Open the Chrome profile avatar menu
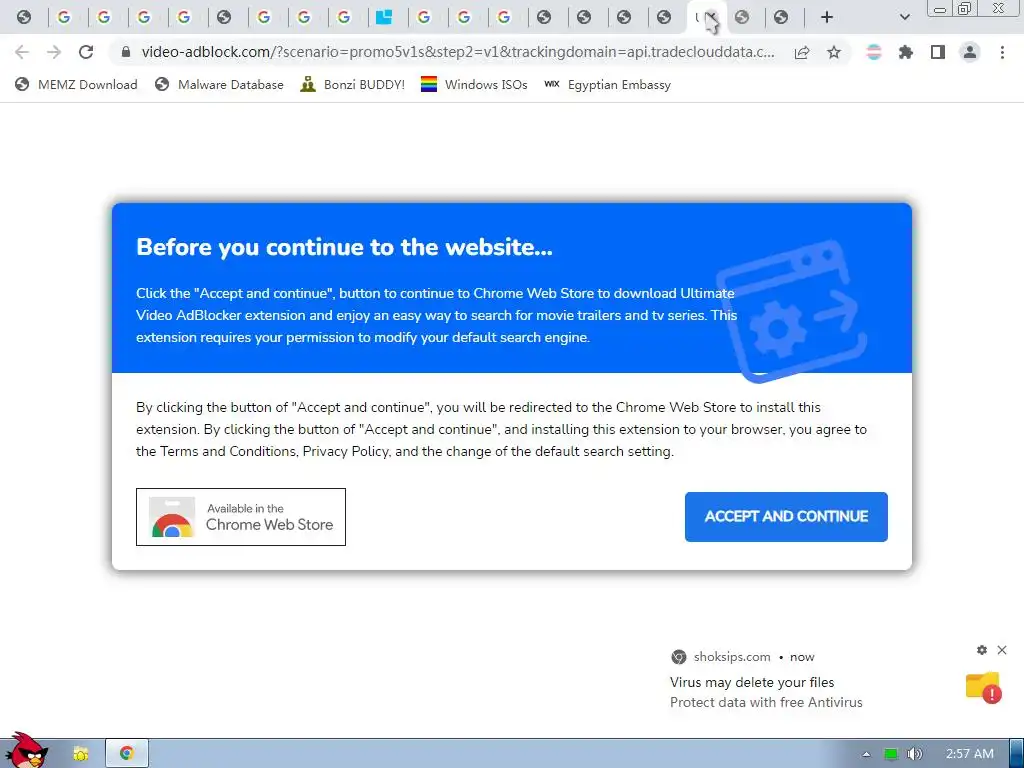The width and height of the screenshot is (1024, 768). [970, 52]
